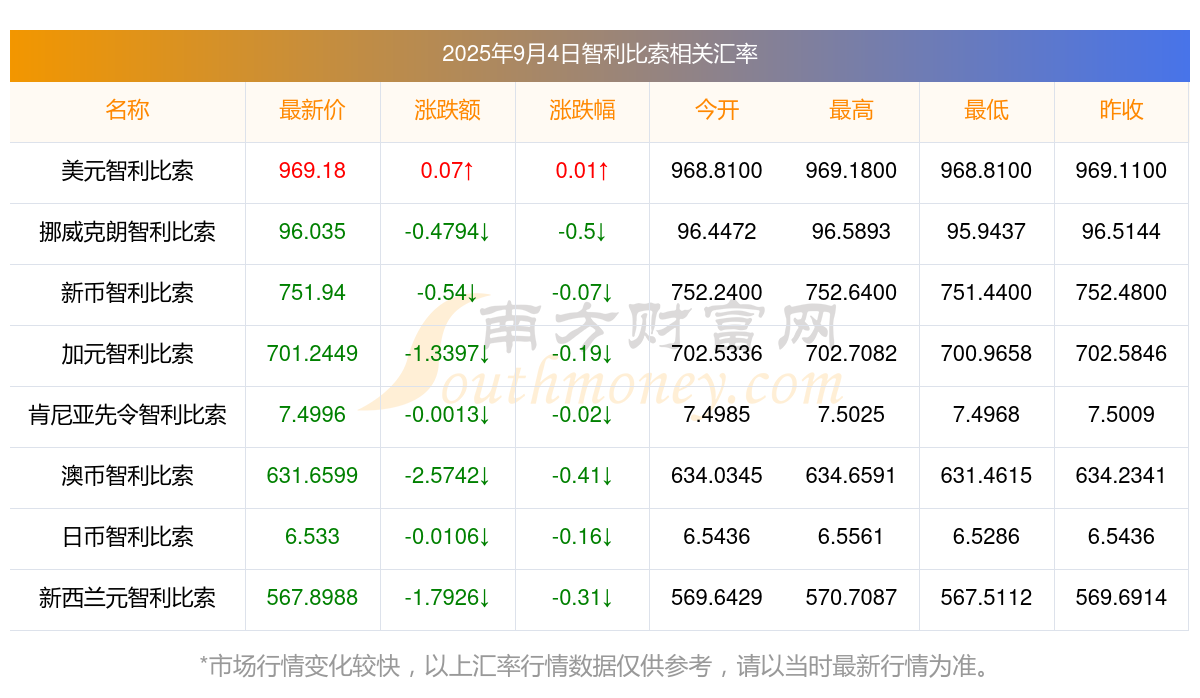Click the low value 6.5286
This screenshot has width=1200, height=698.
[x=986, y=537]
